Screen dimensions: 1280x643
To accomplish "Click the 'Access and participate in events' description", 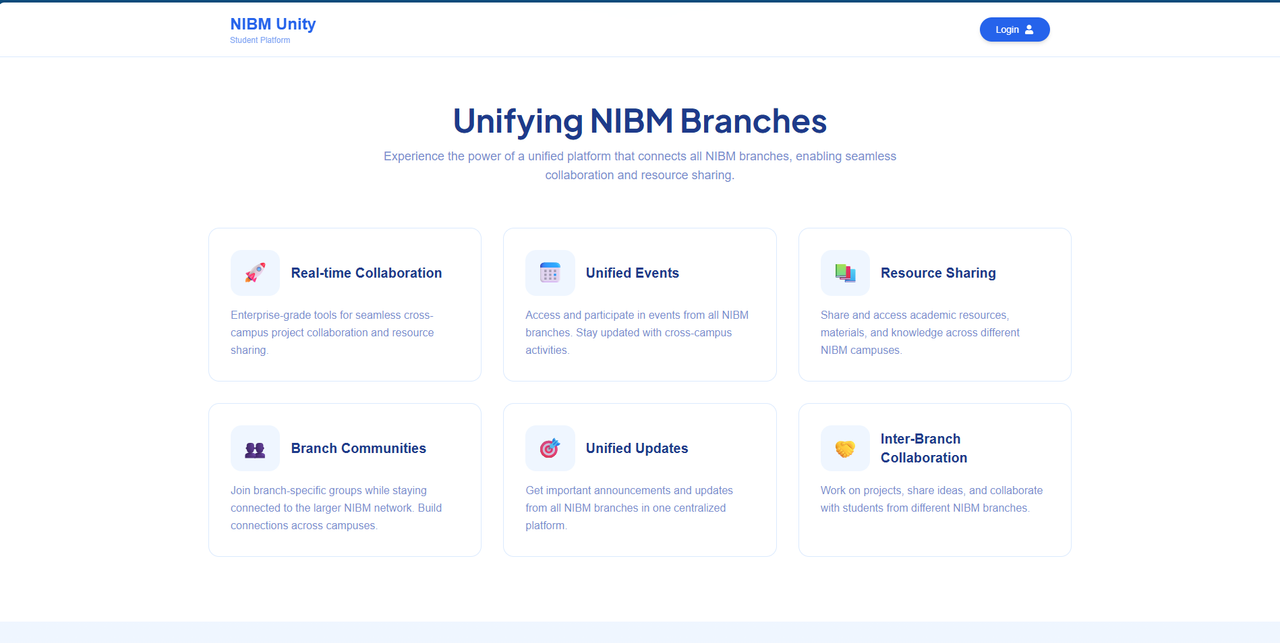I will [x=637, y=333].
